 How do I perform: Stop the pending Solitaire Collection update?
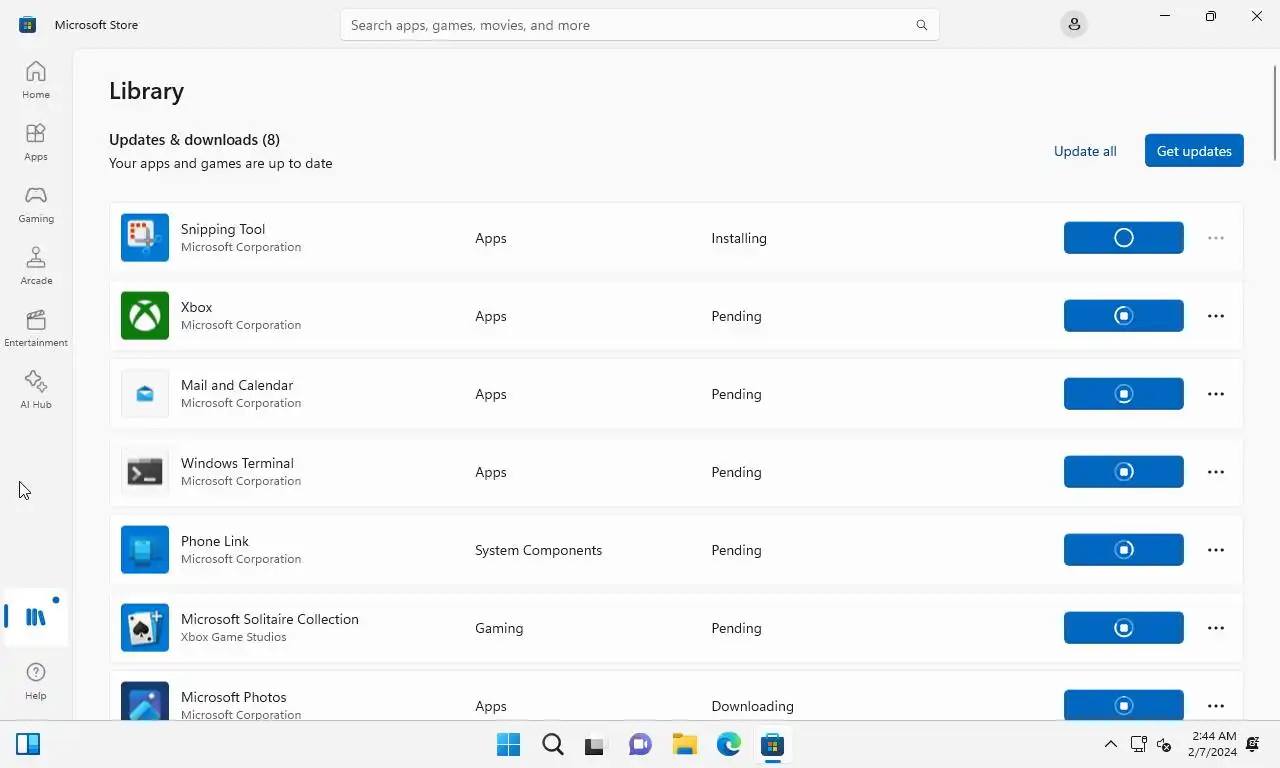(x=1124, y=628)
